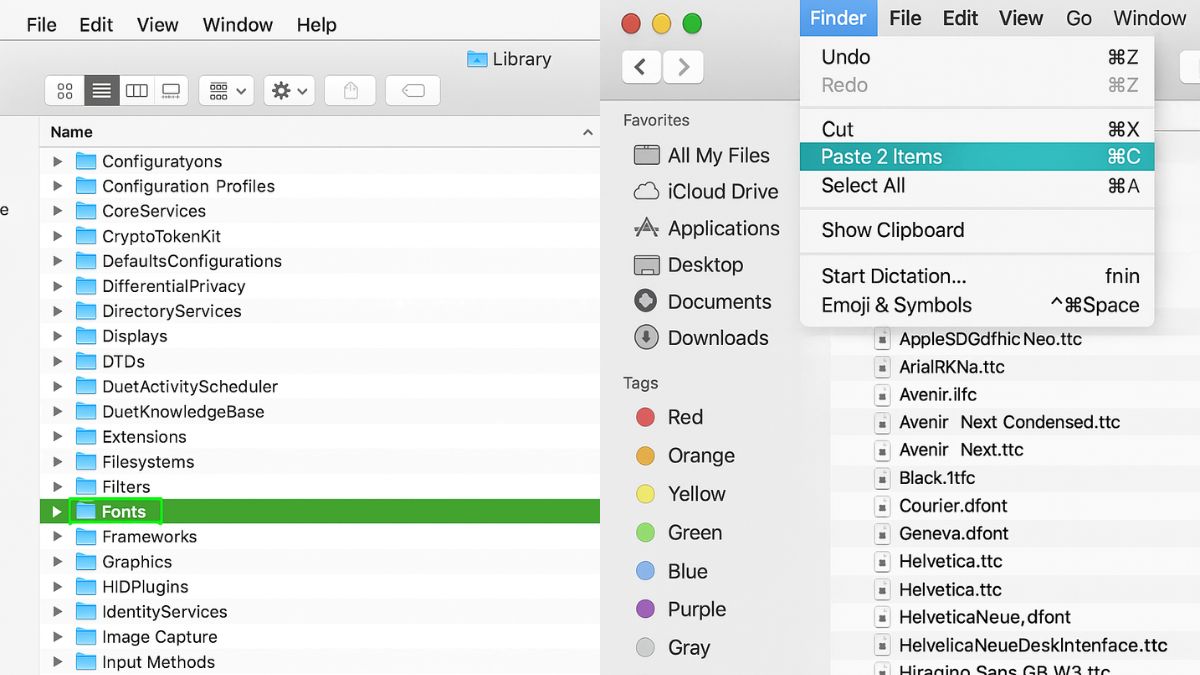
Task: Click the AppleSDGdfhic Neo.ttc file icon
Action: (882, 339)
